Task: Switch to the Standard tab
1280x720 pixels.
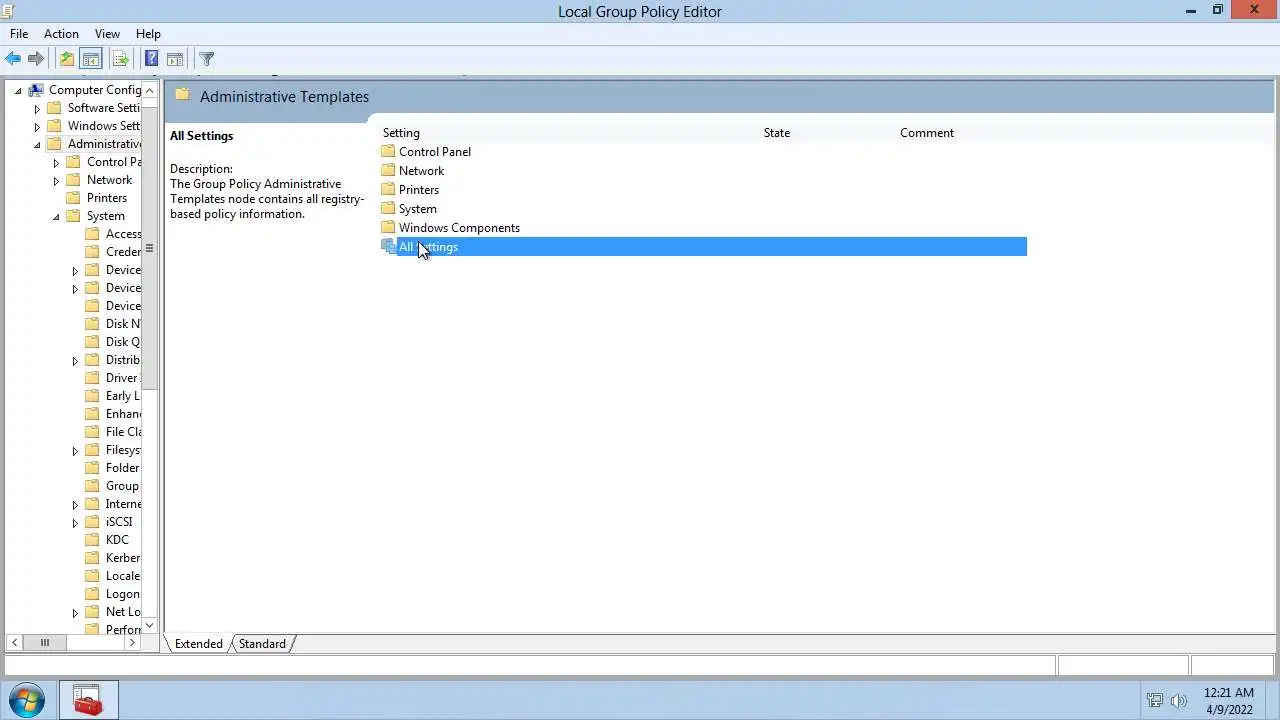Action: 262,644
